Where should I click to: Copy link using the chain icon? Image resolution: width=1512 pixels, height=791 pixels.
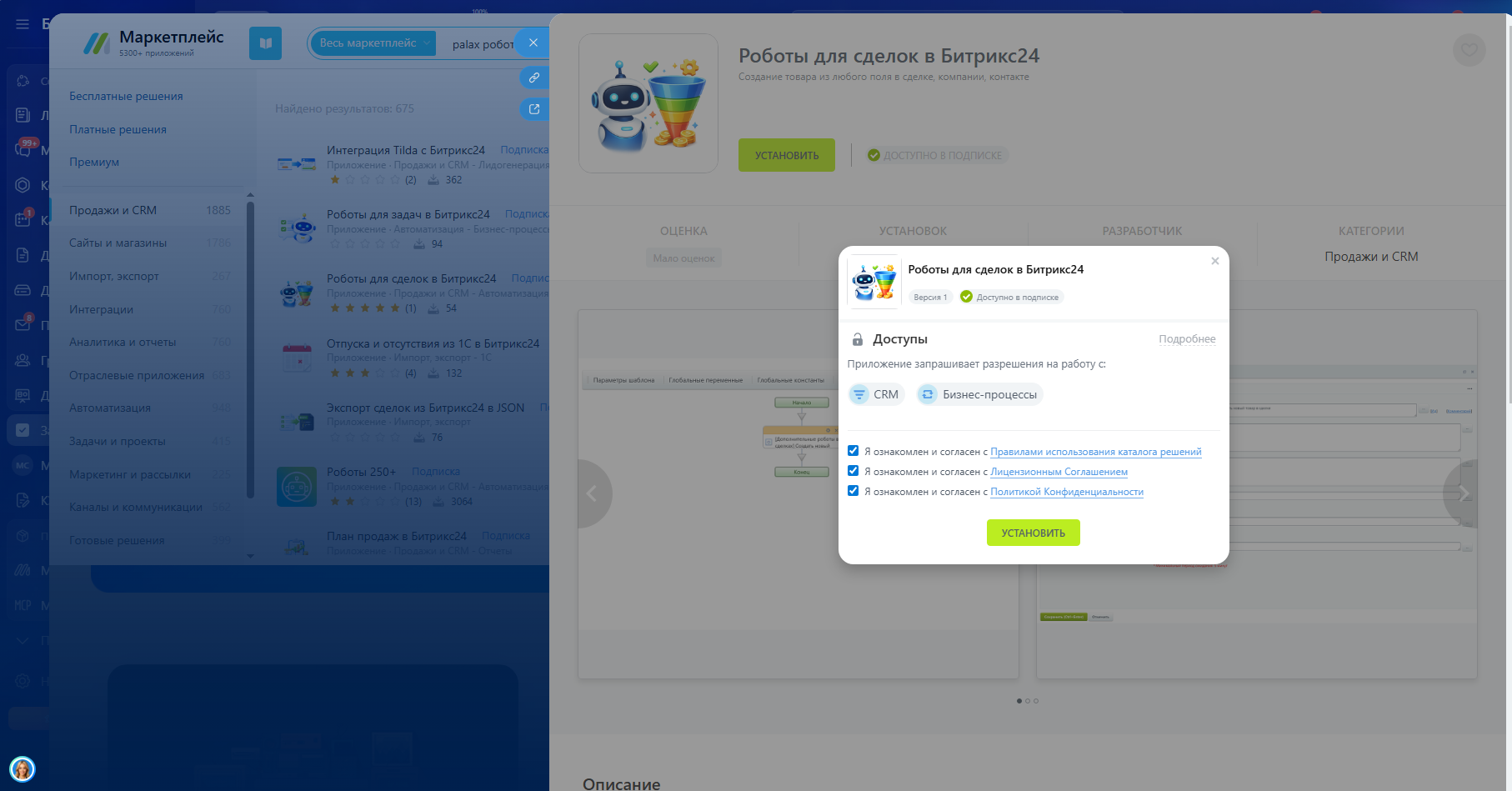534,78
